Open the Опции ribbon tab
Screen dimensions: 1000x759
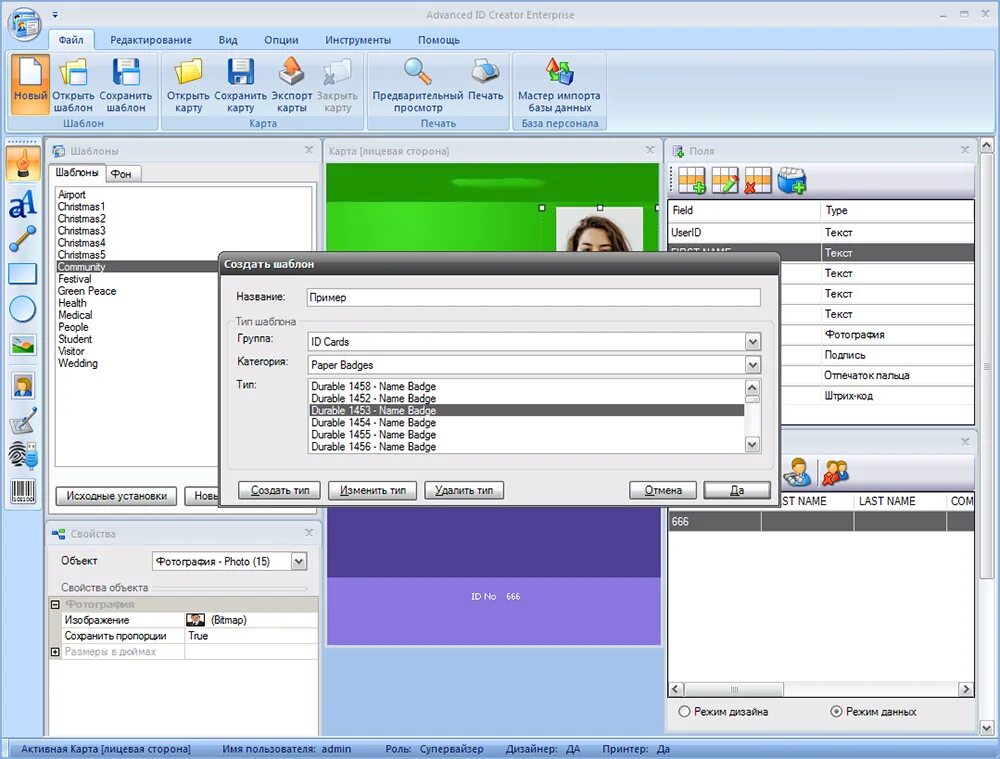281,40
